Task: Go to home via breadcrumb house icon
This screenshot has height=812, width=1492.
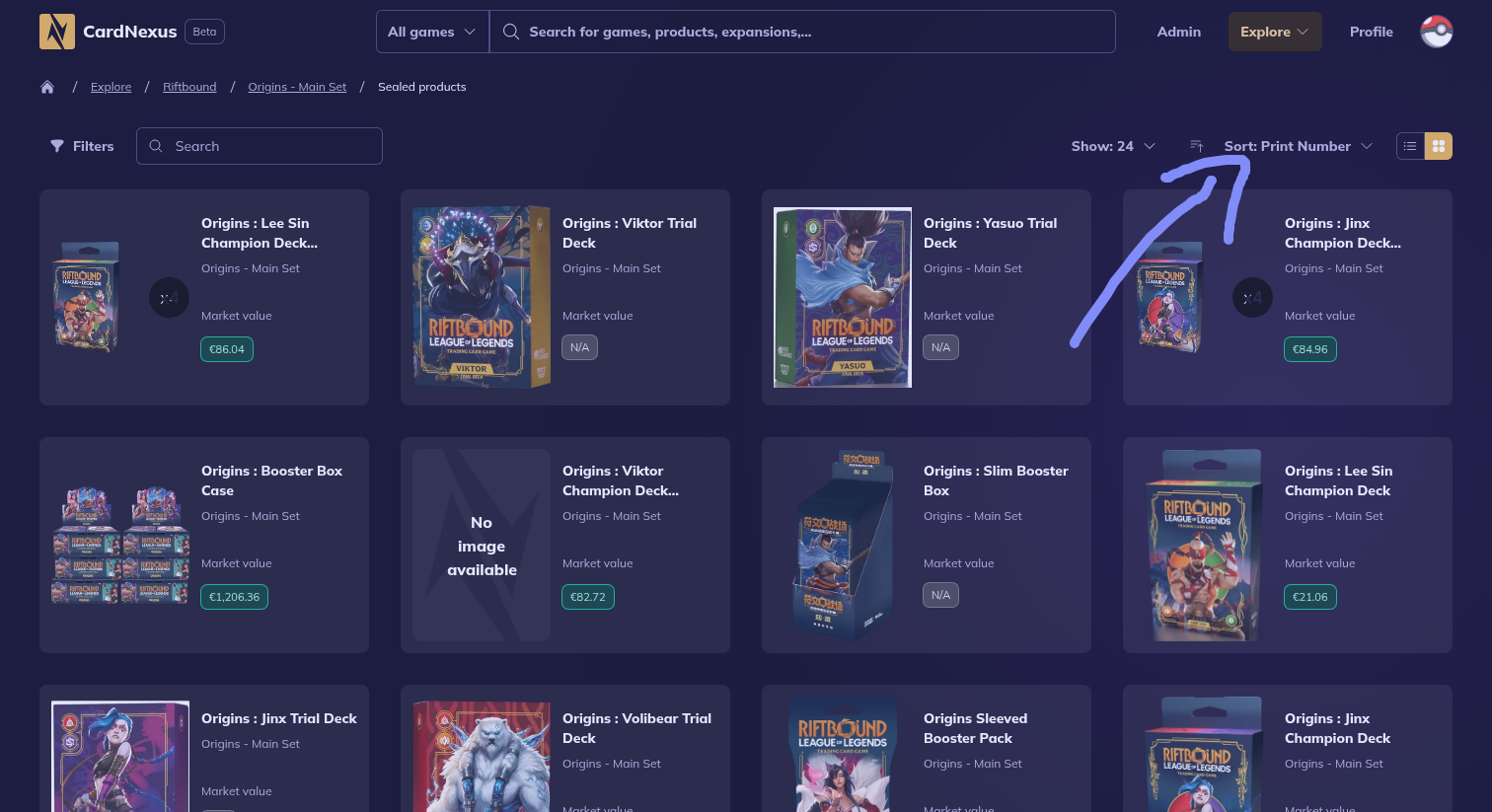Action: pyautogui.click(x=47, y=87)
